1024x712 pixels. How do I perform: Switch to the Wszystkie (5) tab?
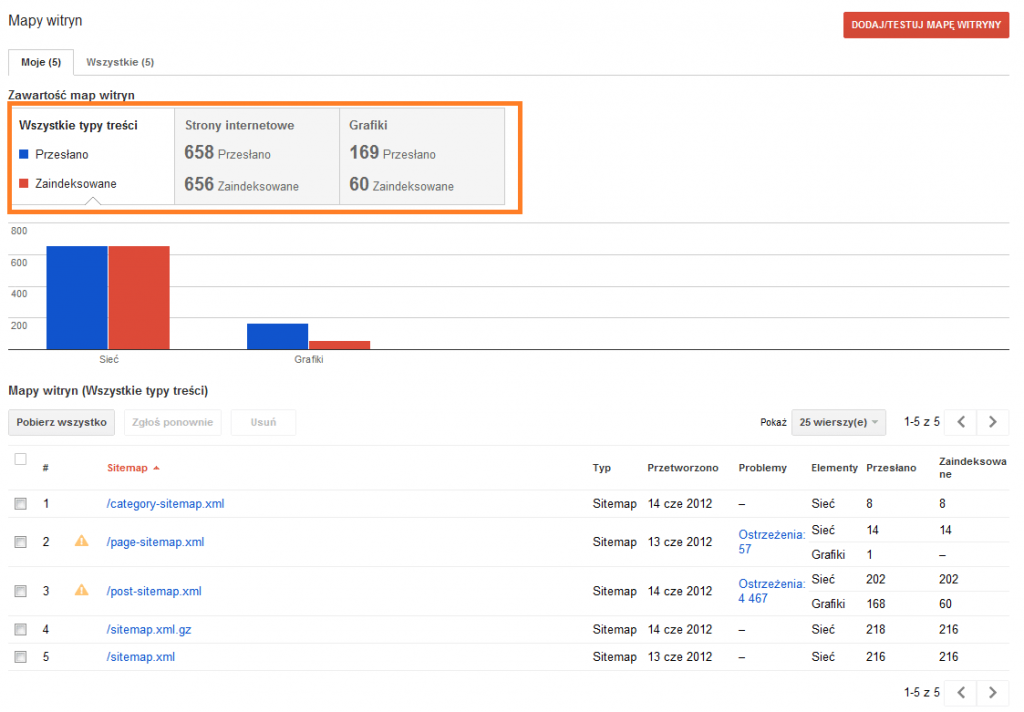tap(120, 62)
